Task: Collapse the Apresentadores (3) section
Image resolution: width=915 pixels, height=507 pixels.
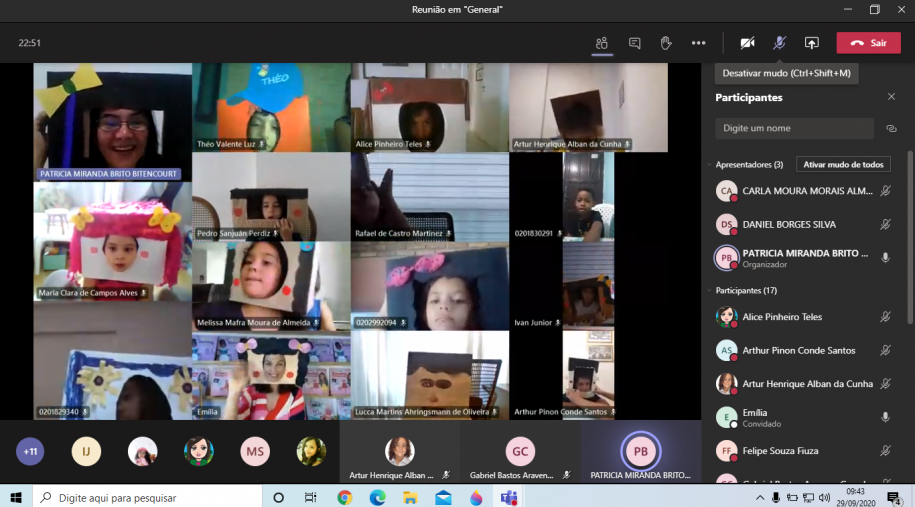Action: click(x=710, y=165)
